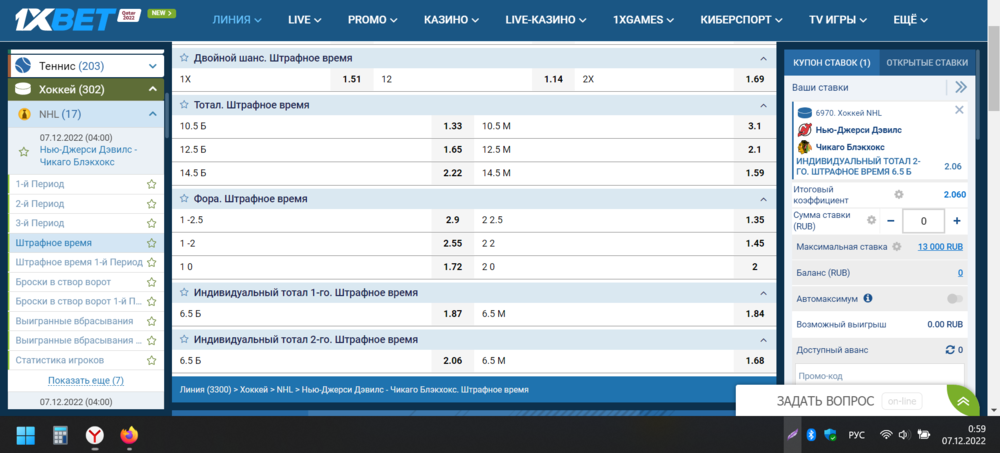Open the КАЗИНО menu
1000x453 pixels.
point(452,20)
